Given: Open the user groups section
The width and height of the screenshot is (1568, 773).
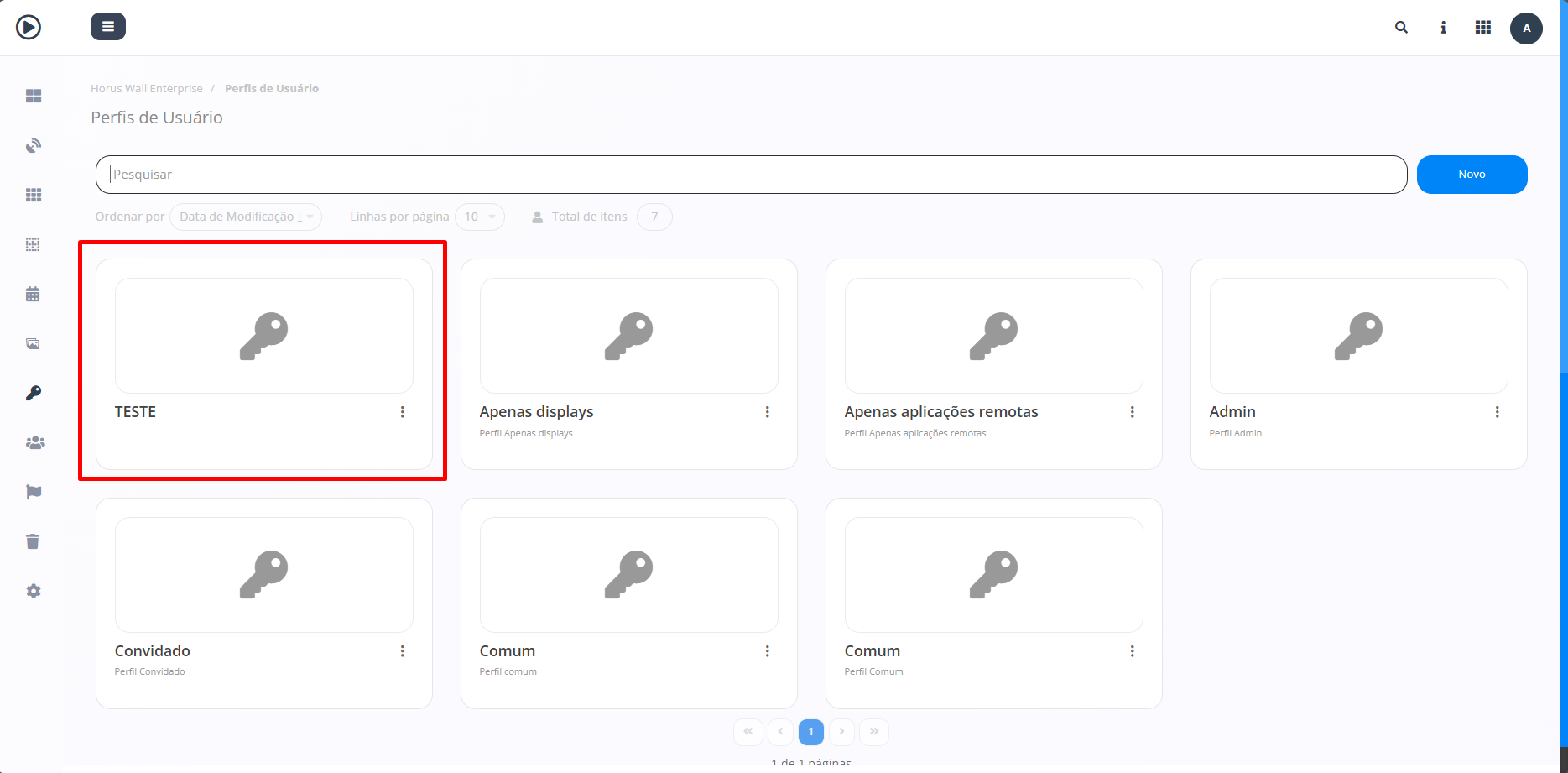Looking at the screenshot, I should tap(35, 442).
